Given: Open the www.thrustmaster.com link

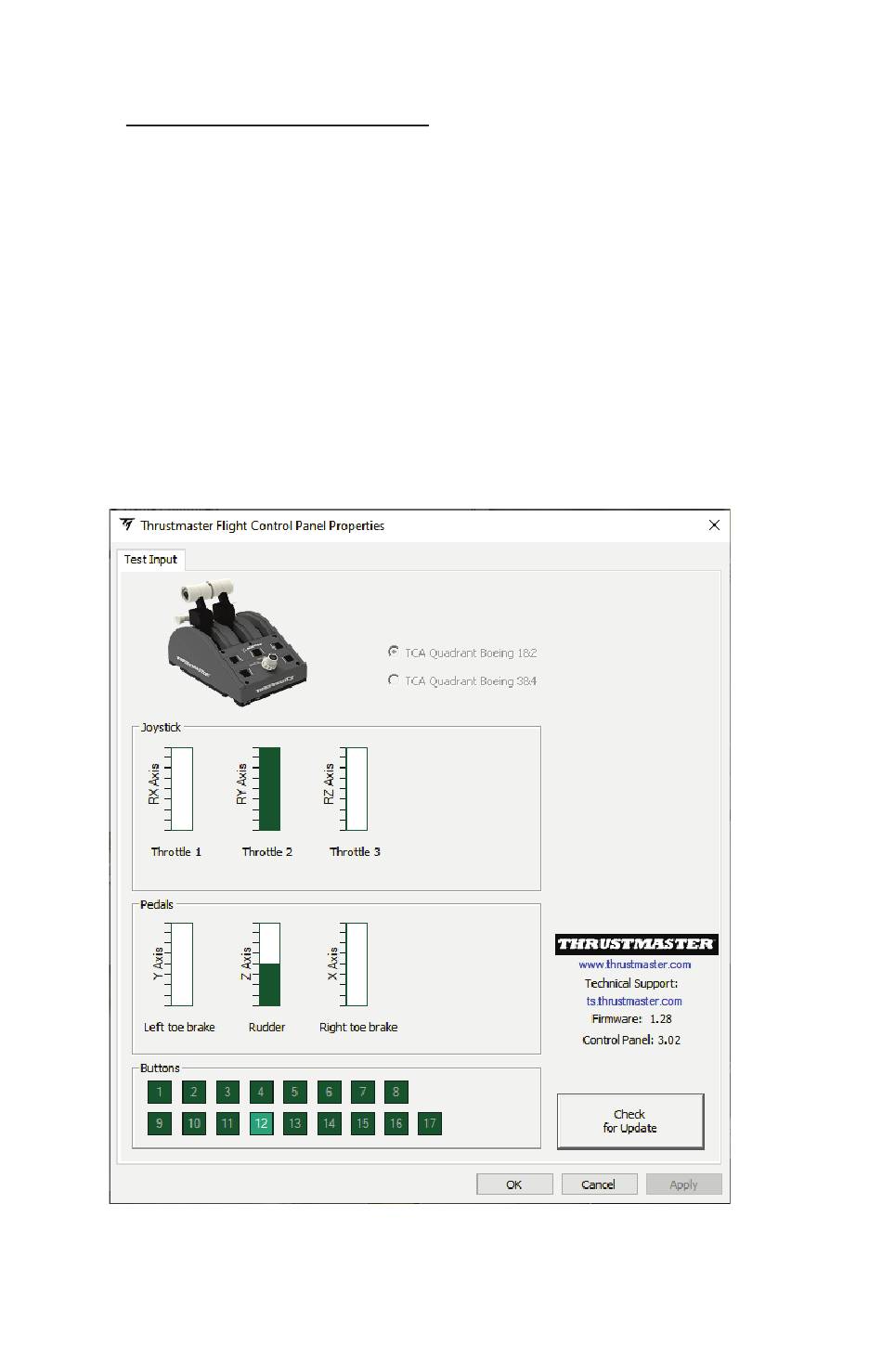Looking at the screenshot, I should (635, 964).
